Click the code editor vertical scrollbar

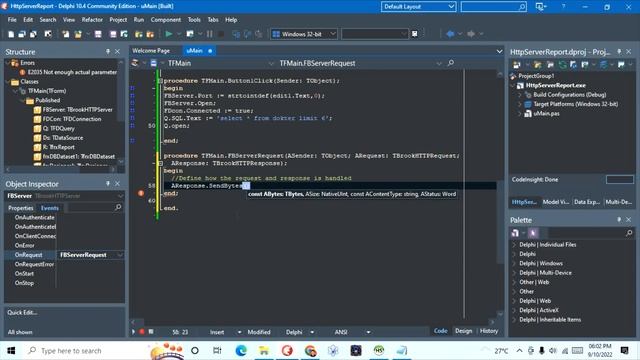500,193
